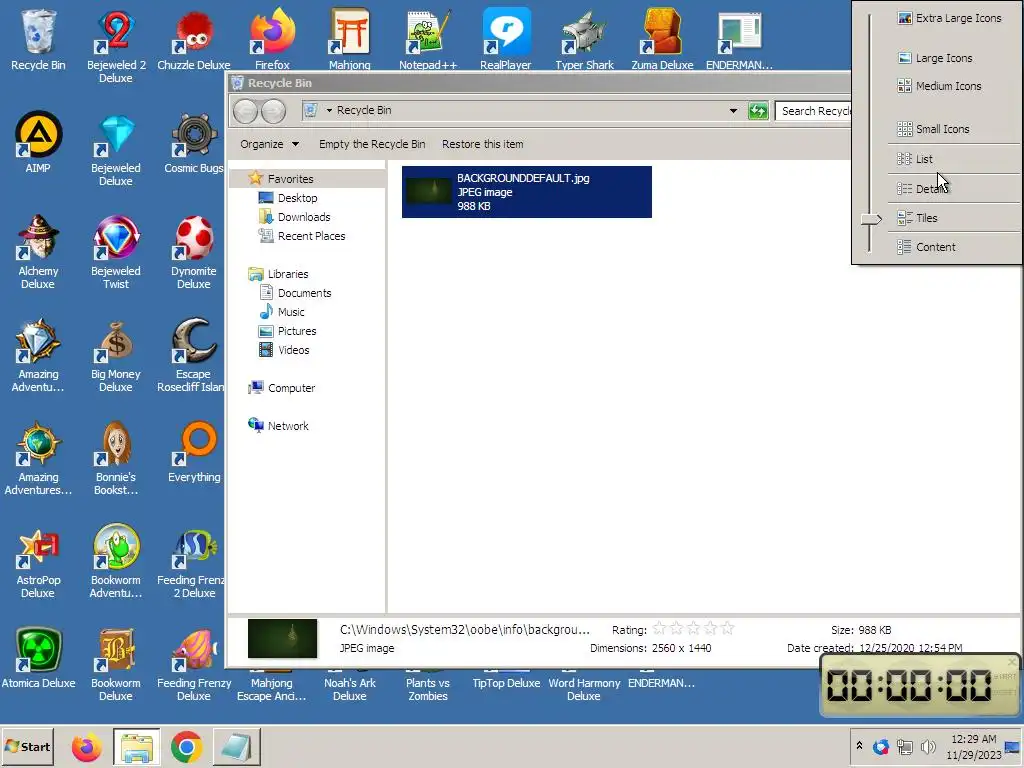The image size is (1024, 768).
Task: Choose Large Icons view
Action: point(935,58)
